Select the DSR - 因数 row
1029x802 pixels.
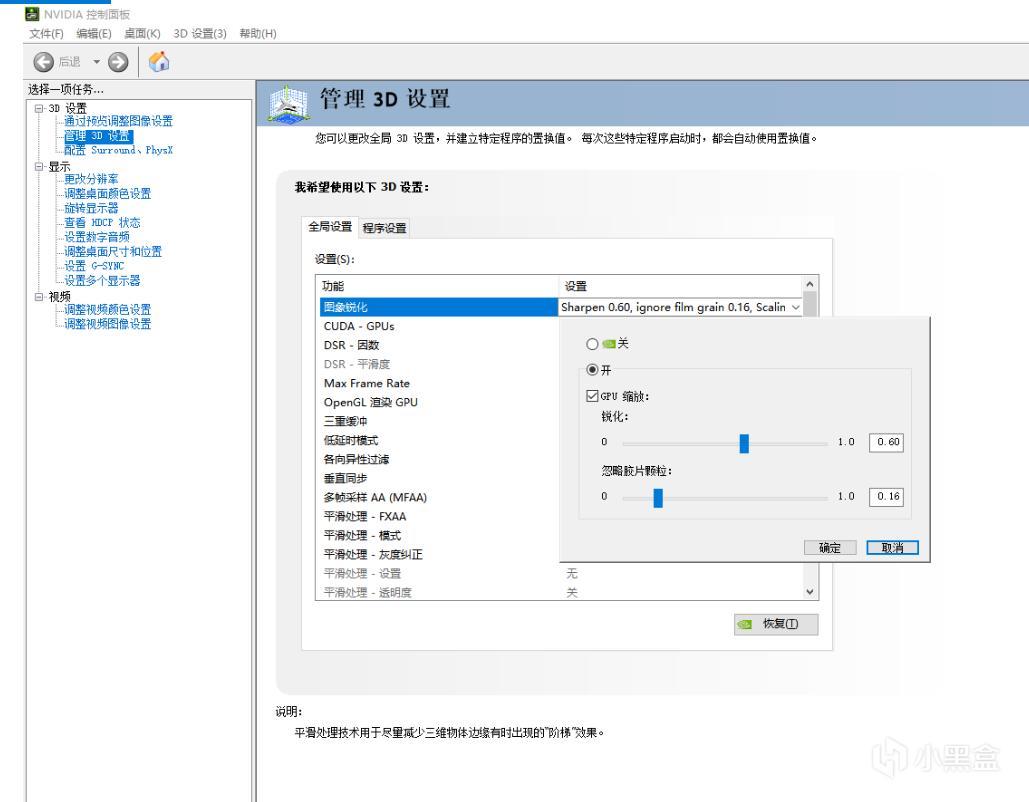click(438, 345)
